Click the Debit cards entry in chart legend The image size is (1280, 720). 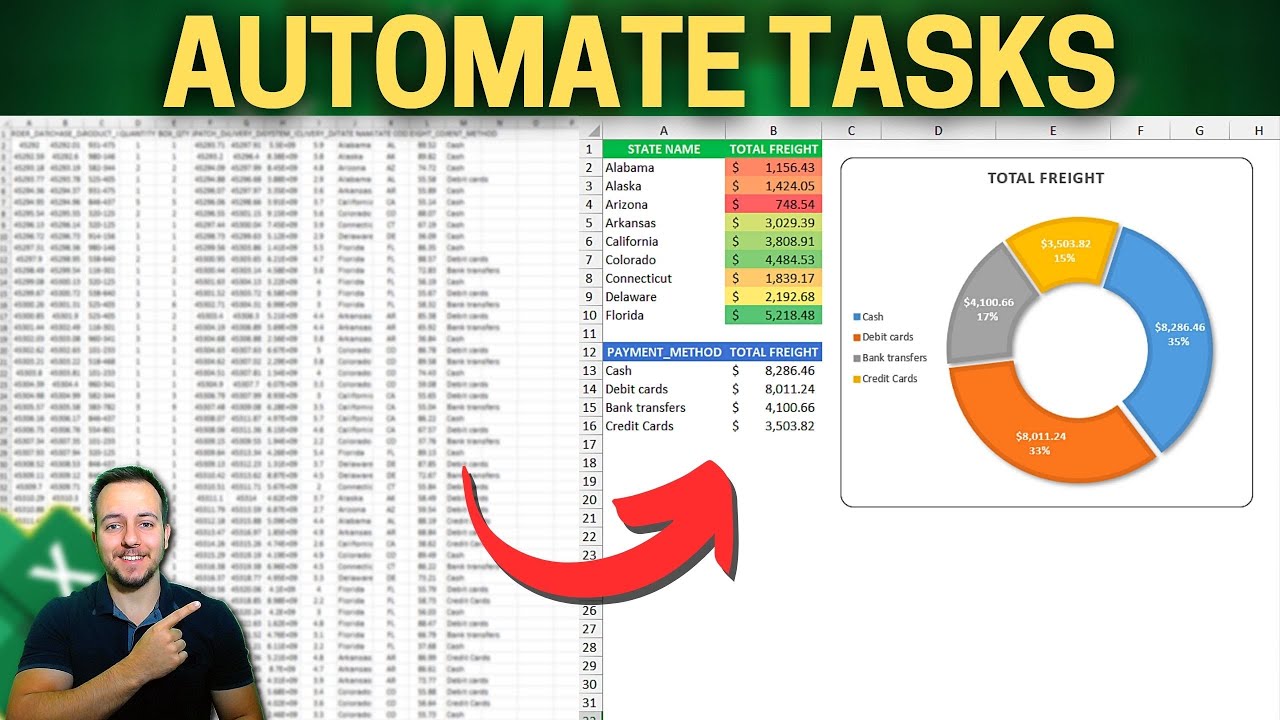(x=882, y=337)
